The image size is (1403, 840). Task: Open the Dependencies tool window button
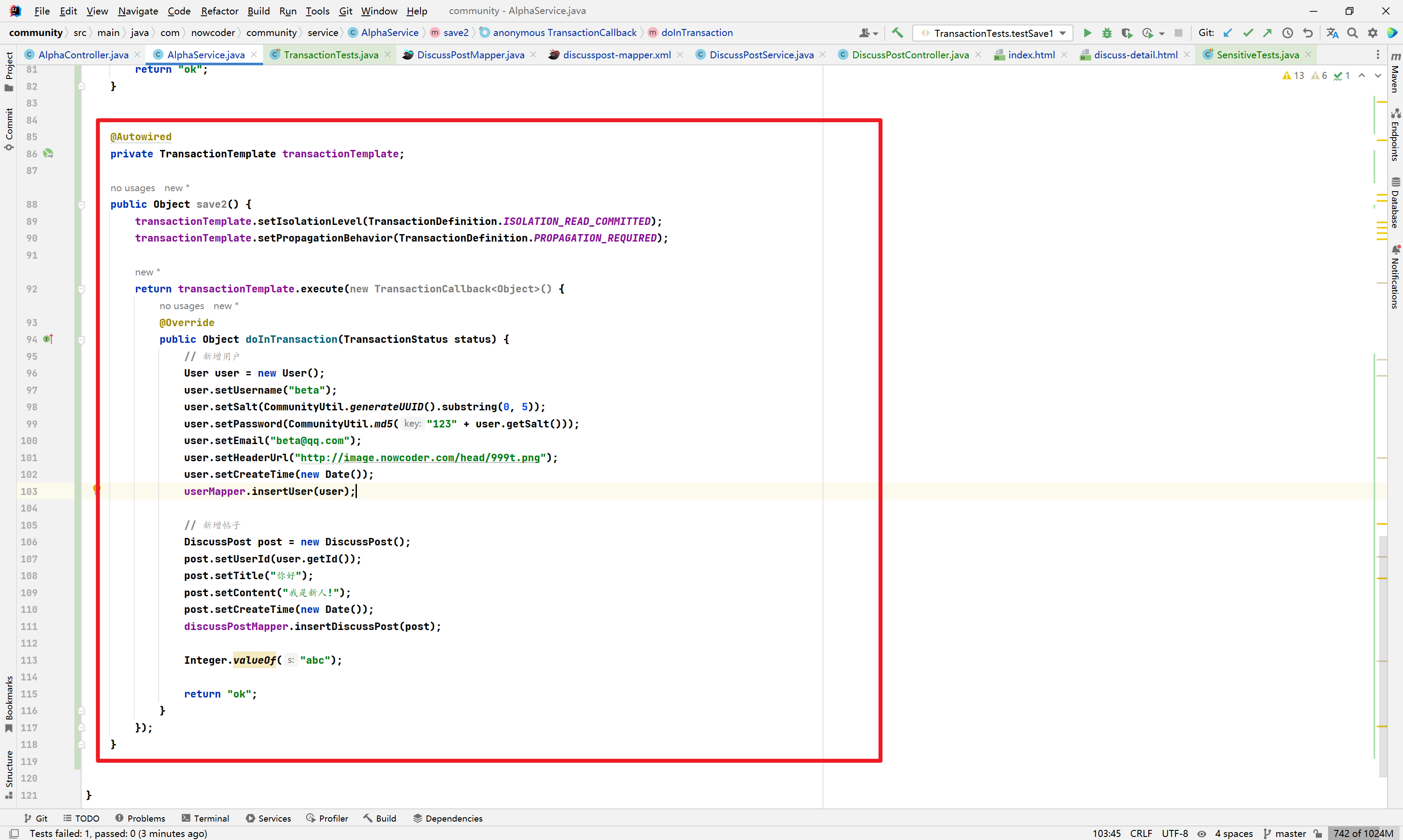pos(448,818)
